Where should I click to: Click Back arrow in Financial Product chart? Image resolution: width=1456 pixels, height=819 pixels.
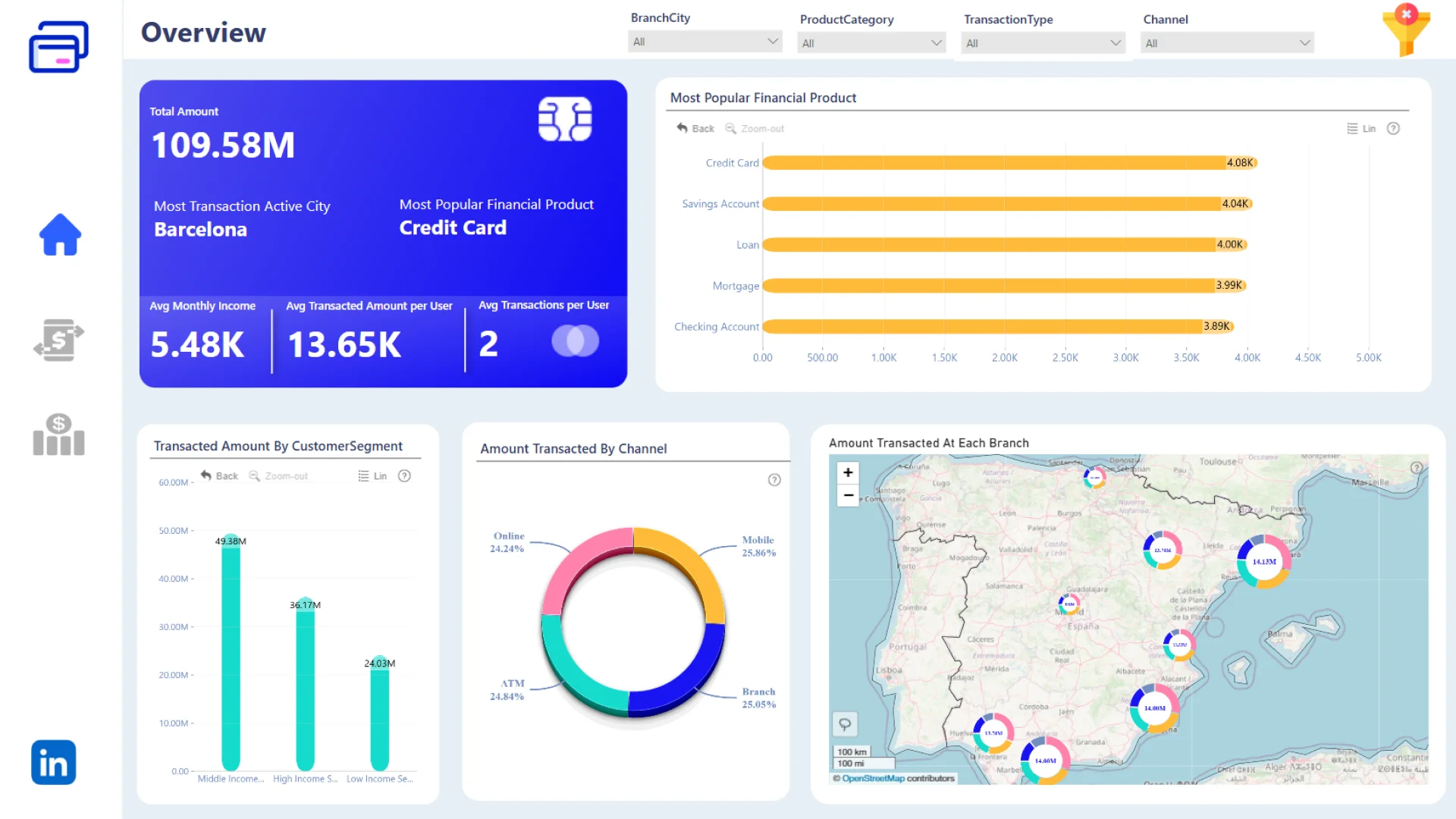(695, 128)
